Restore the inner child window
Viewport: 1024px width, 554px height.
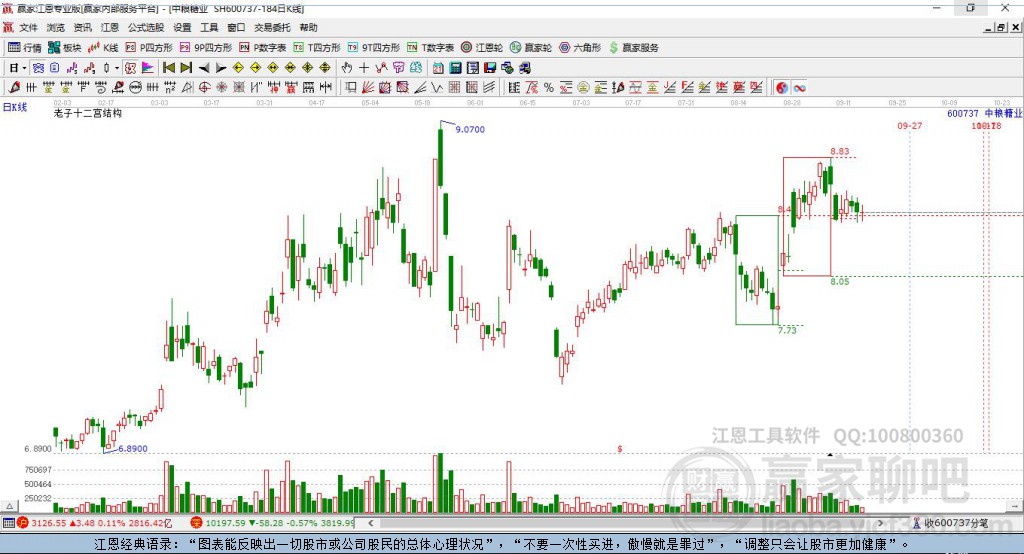pos(1001,27)
